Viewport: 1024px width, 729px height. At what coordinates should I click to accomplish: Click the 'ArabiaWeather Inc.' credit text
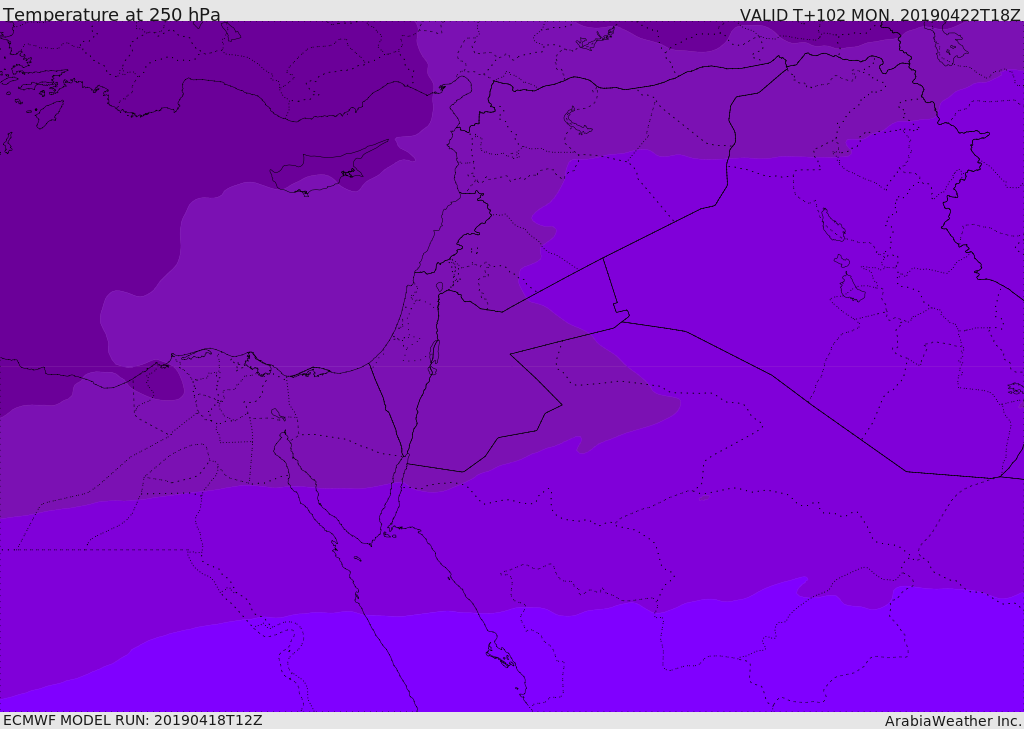[953, 721]
